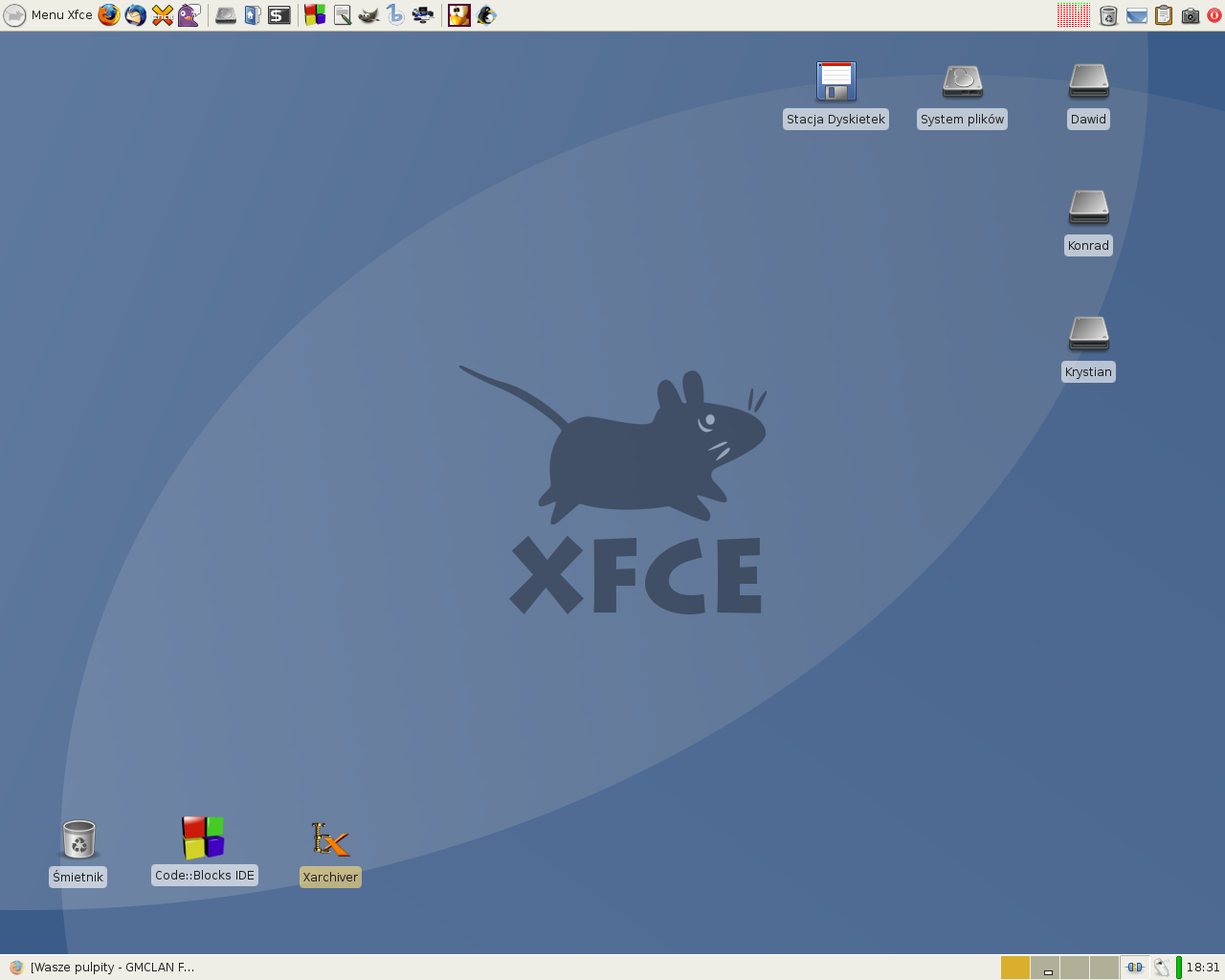Click the Wasze pulpity taskbar window button
Screen dimensions: 1225x980
coord(103,968)
